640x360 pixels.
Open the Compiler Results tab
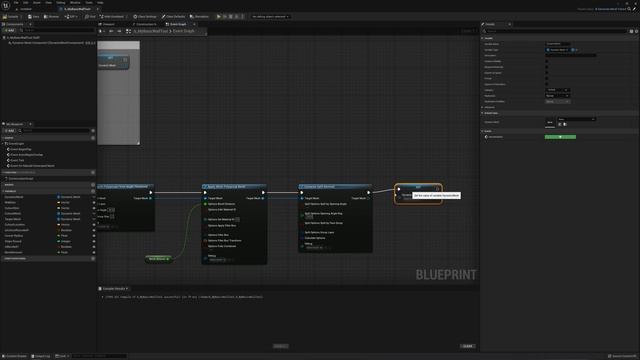[113, 289]
